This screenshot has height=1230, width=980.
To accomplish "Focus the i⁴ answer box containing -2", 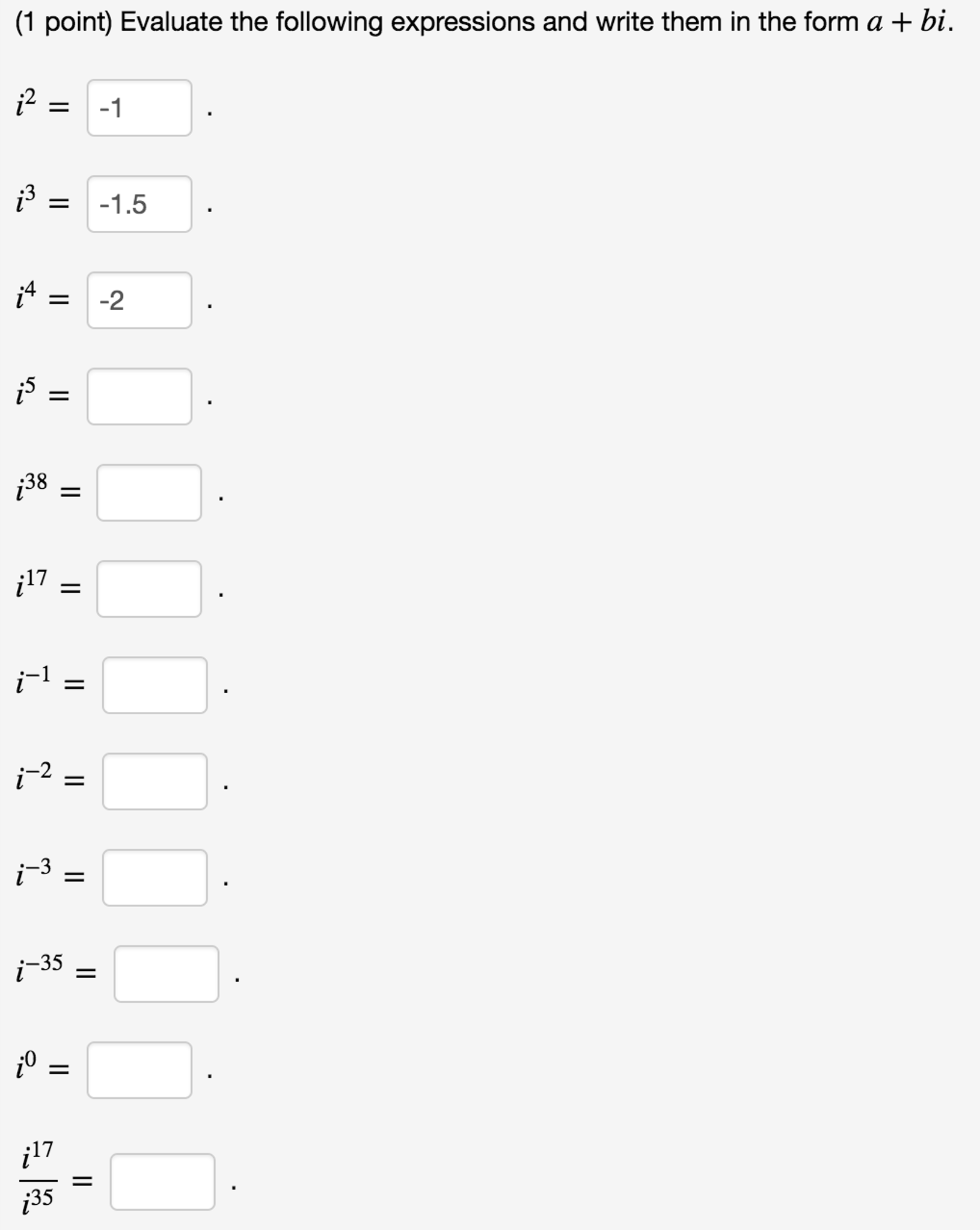I will (139, 300).
